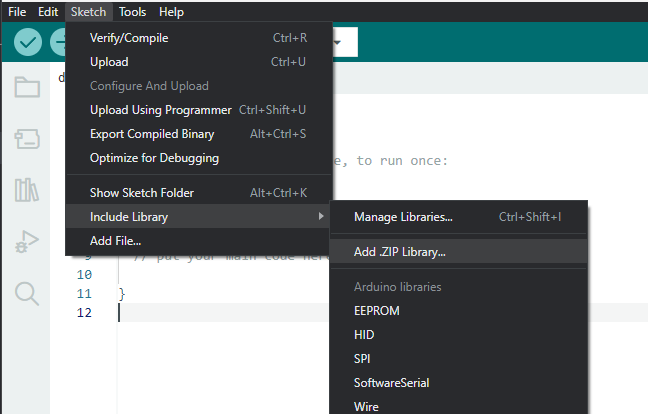648x414 pixels.
Task: Open the Boards Manager sidebar icon
Action: 27,139
